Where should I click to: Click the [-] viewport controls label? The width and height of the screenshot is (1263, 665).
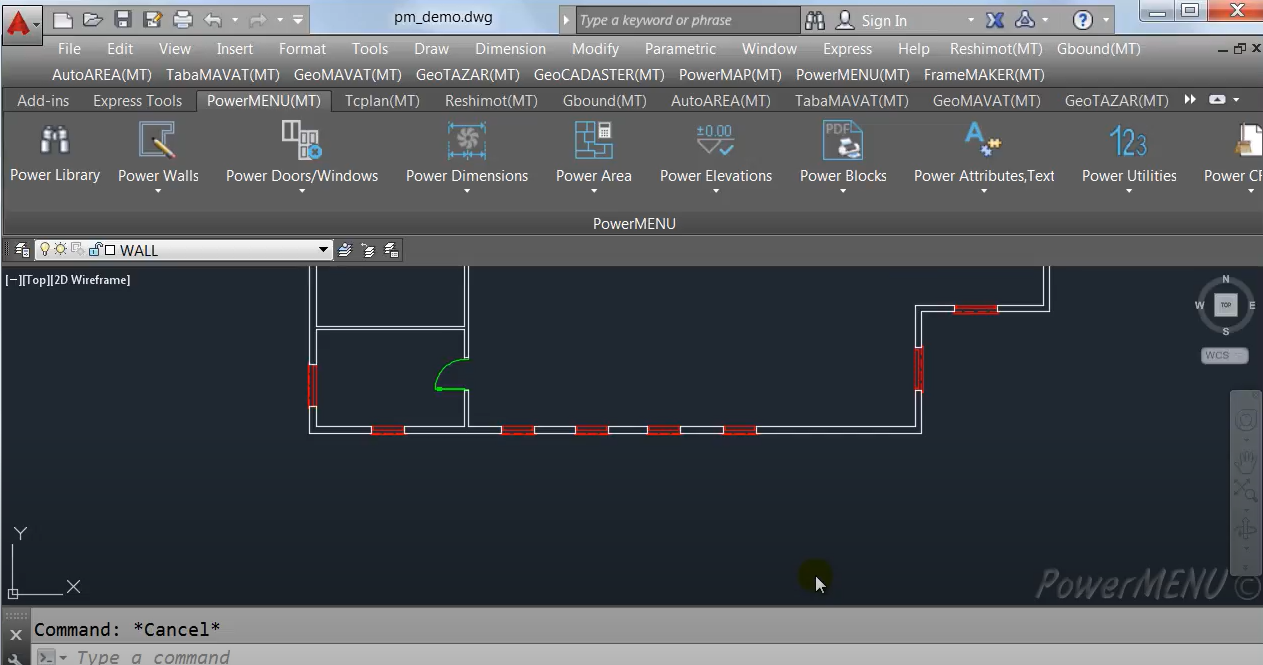coord(13,280)
